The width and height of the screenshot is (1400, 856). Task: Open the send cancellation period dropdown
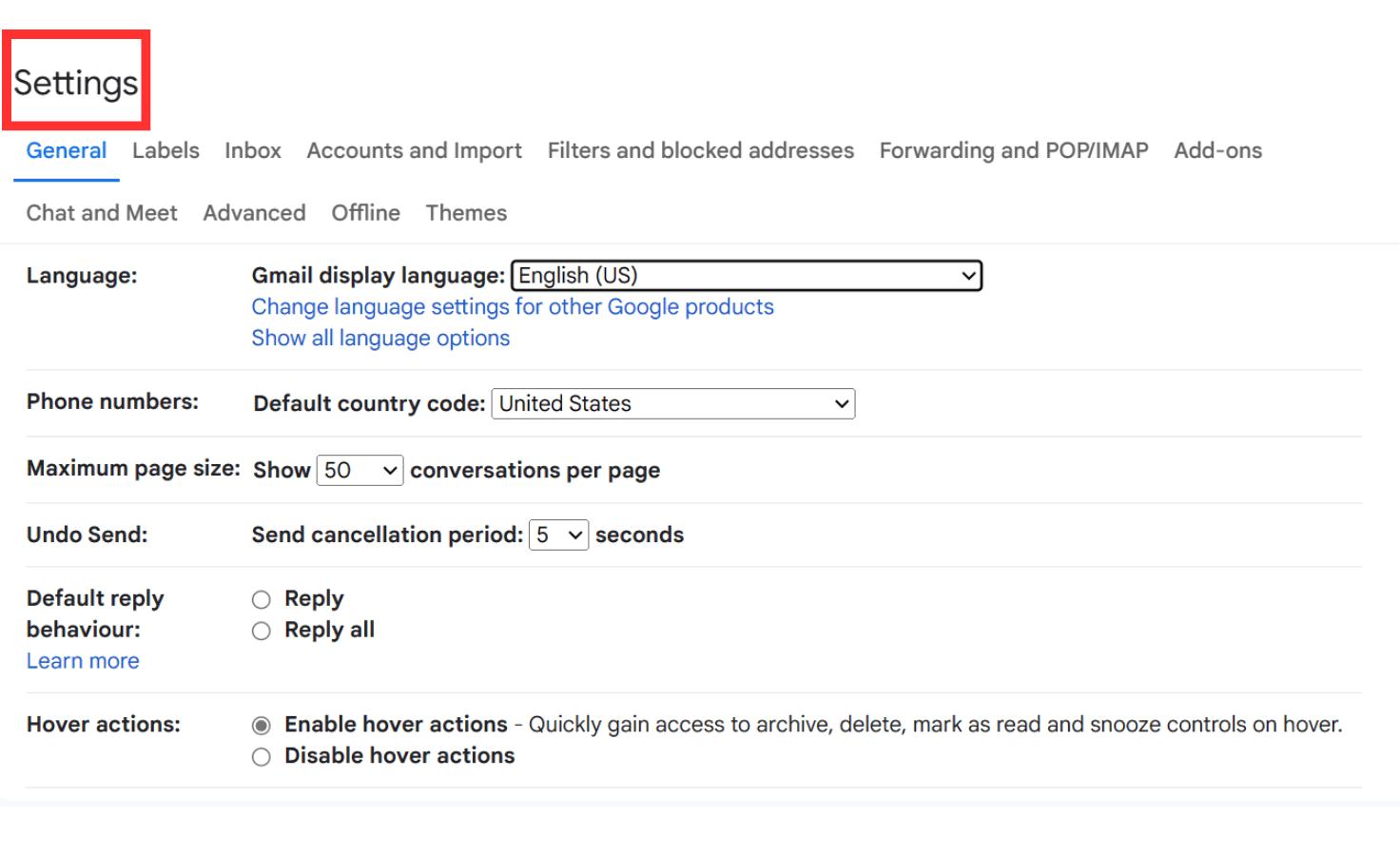(558, 535)
